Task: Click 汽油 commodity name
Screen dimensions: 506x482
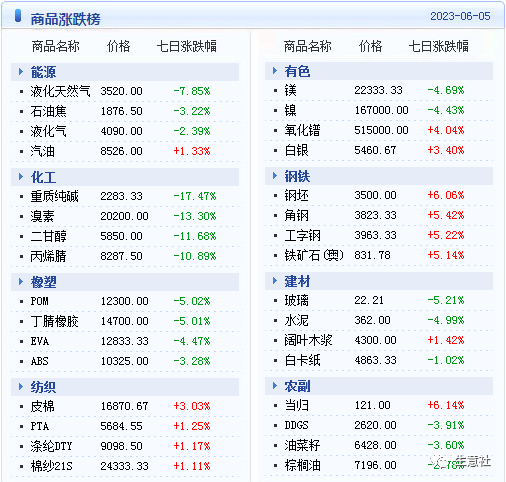Action: [42, 151]
